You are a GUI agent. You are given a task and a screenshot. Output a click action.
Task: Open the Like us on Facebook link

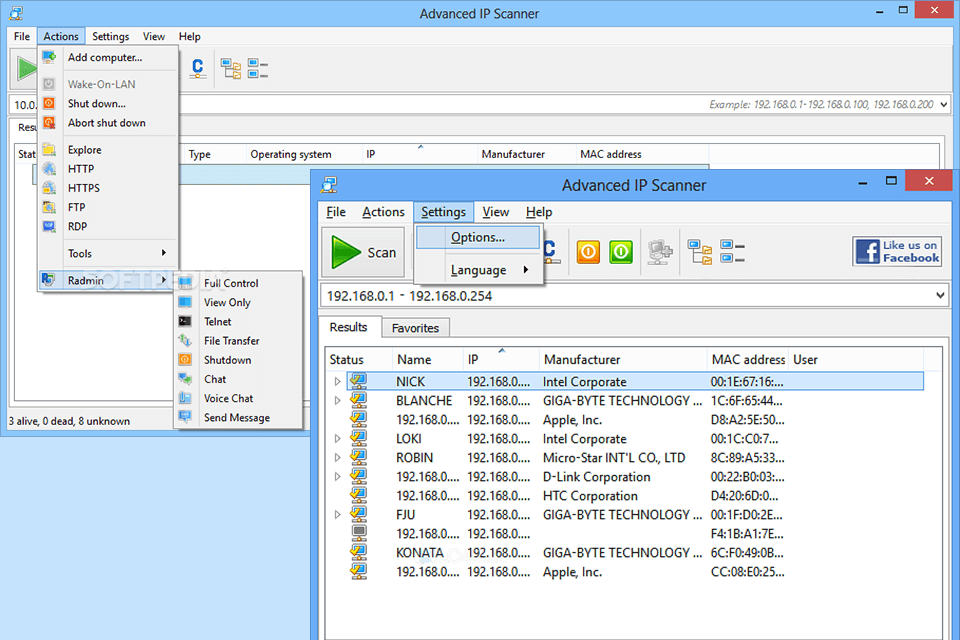[897, 252]
